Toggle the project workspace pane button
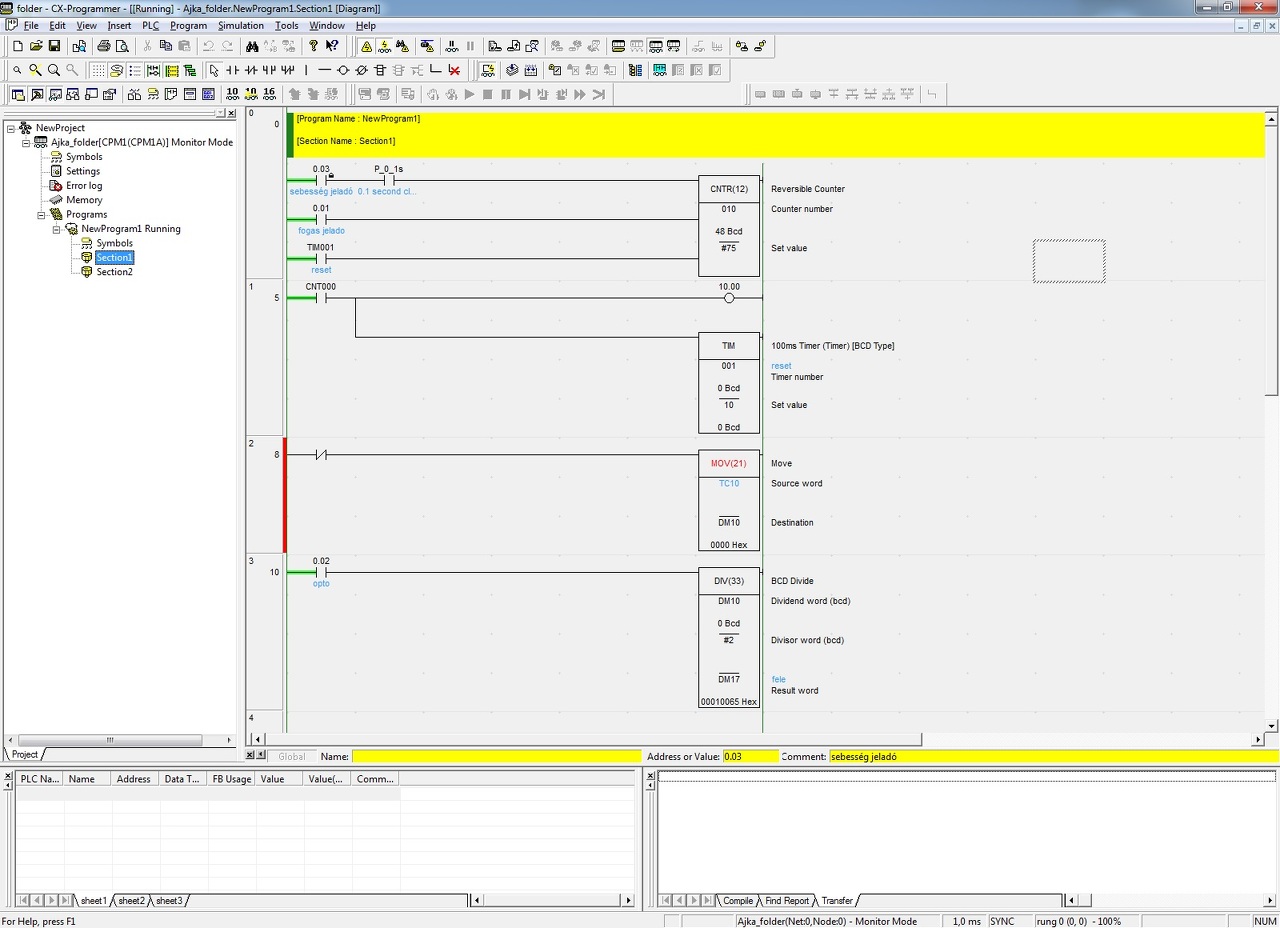The width and height of the screenshot is (1280, 928). click(x=17, y=94)
